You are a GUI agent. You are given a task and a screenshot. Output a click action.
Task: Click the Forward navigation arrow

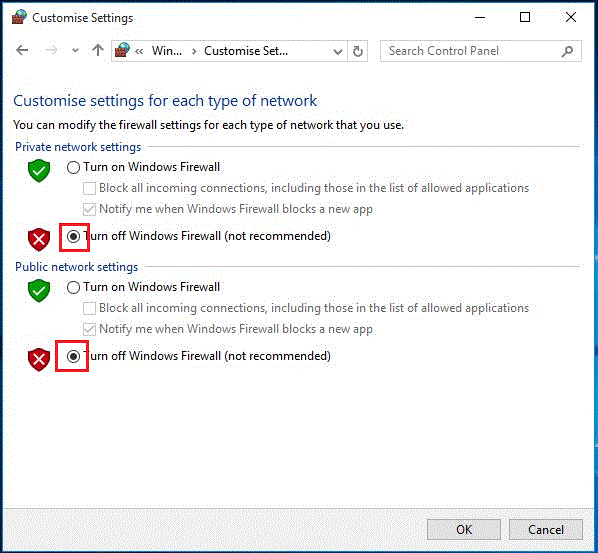pos(51,50)
